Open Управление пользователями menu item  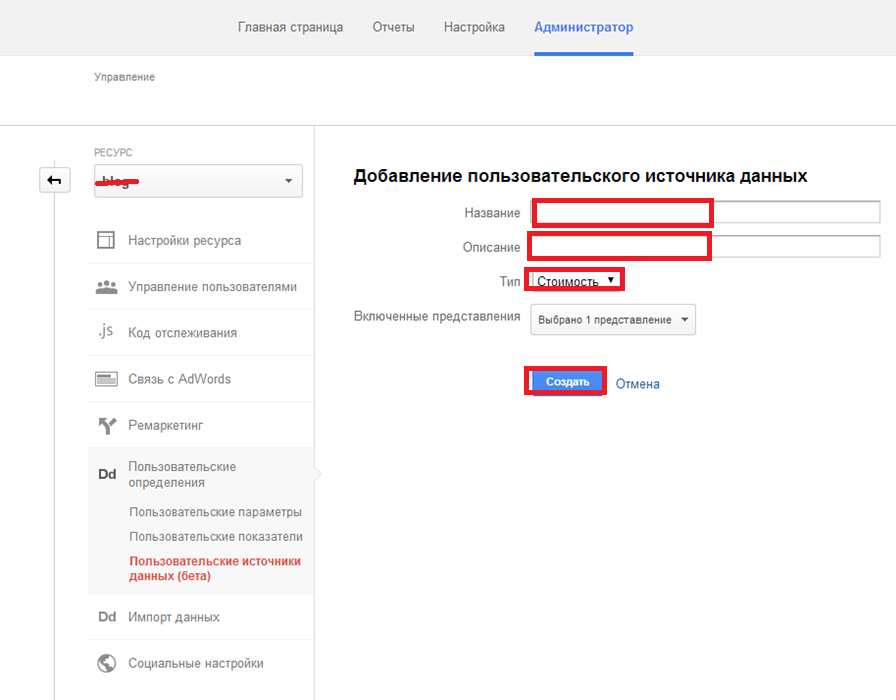pyautogui.click(x=201, y=287)
